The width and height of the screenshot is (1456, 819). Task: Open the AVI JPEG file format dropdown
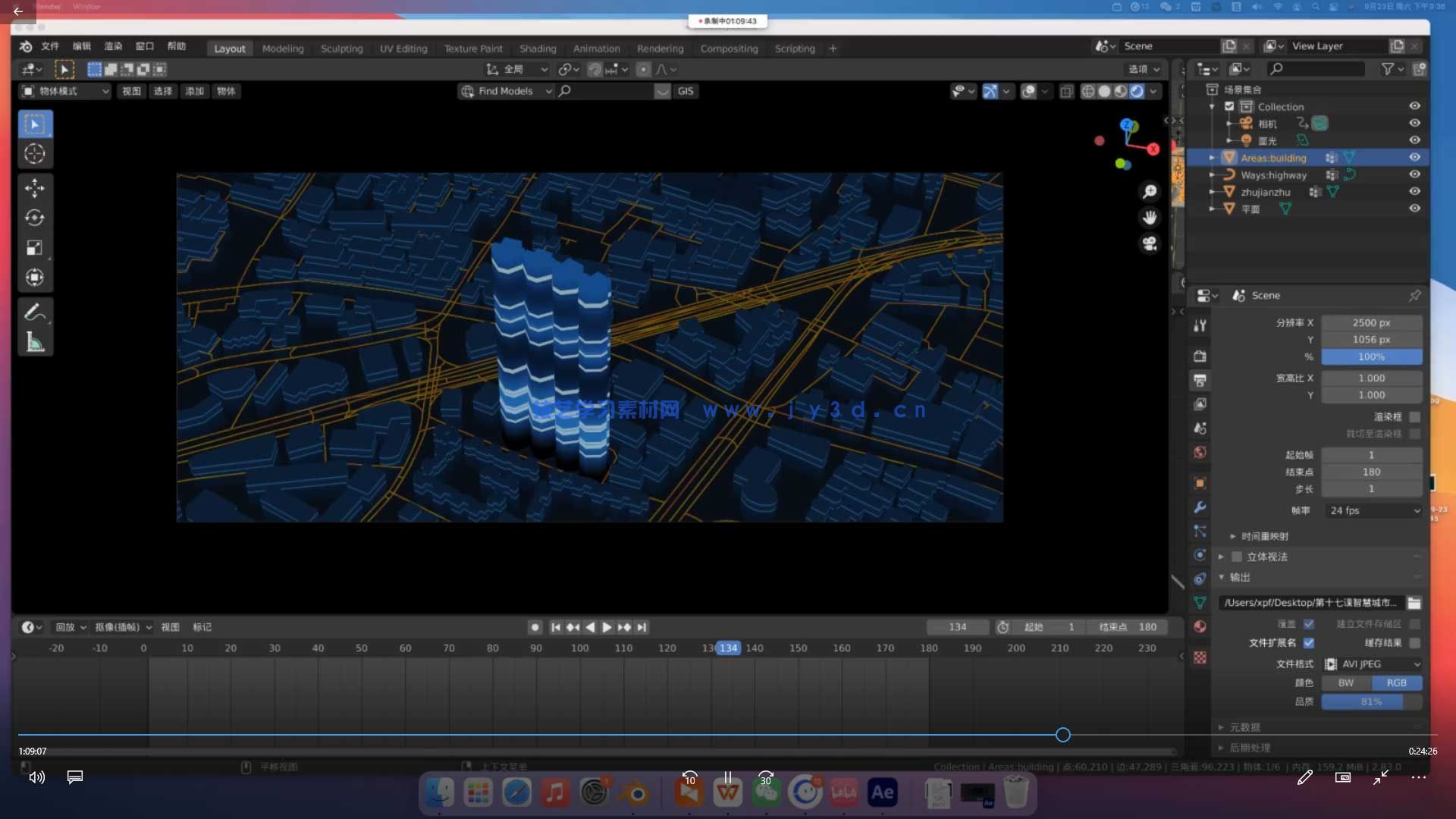coord(1373,664)
